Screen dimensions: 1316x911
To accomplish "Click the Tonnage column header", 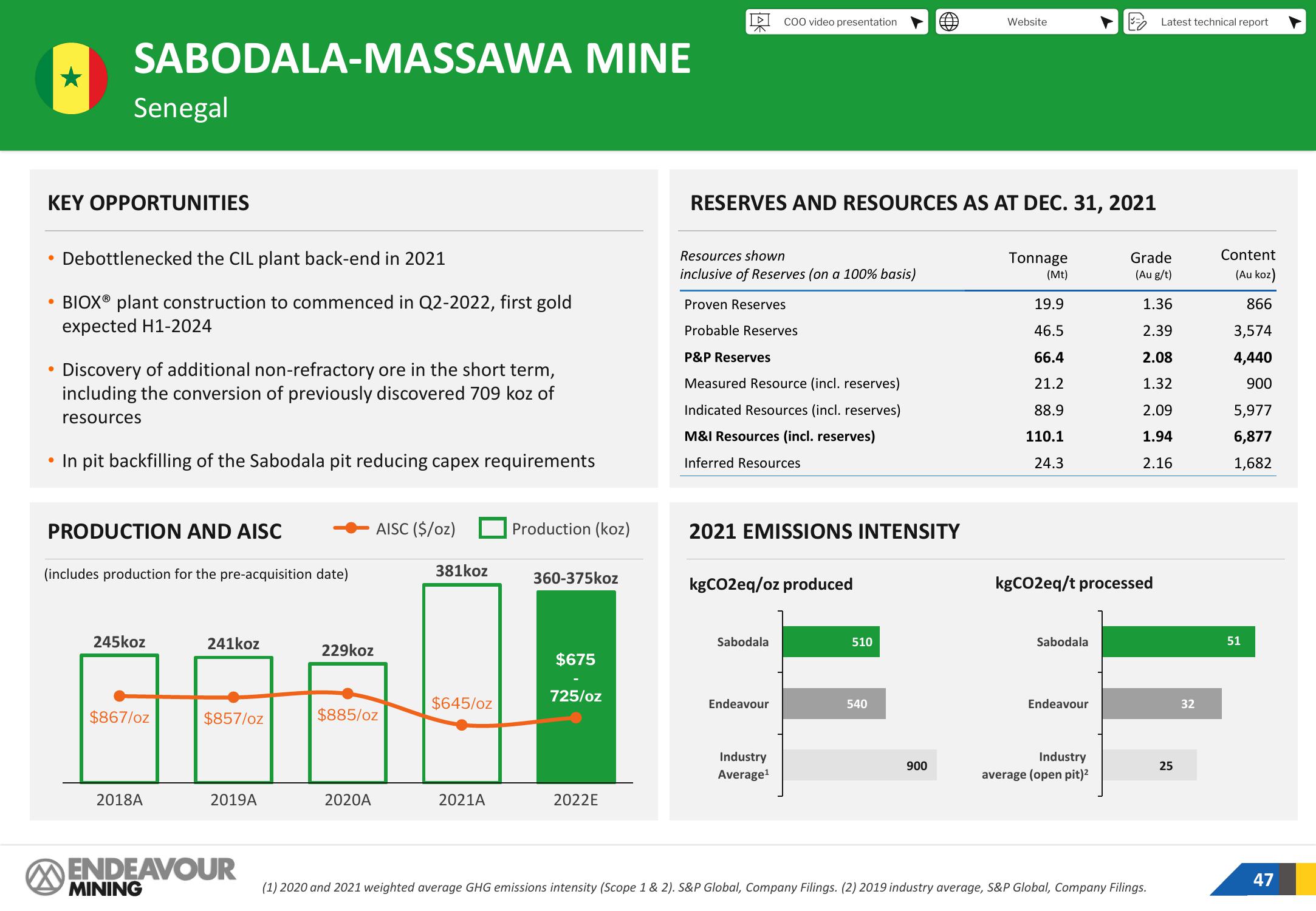I will pyautogui.click(x=1038, y=265).
